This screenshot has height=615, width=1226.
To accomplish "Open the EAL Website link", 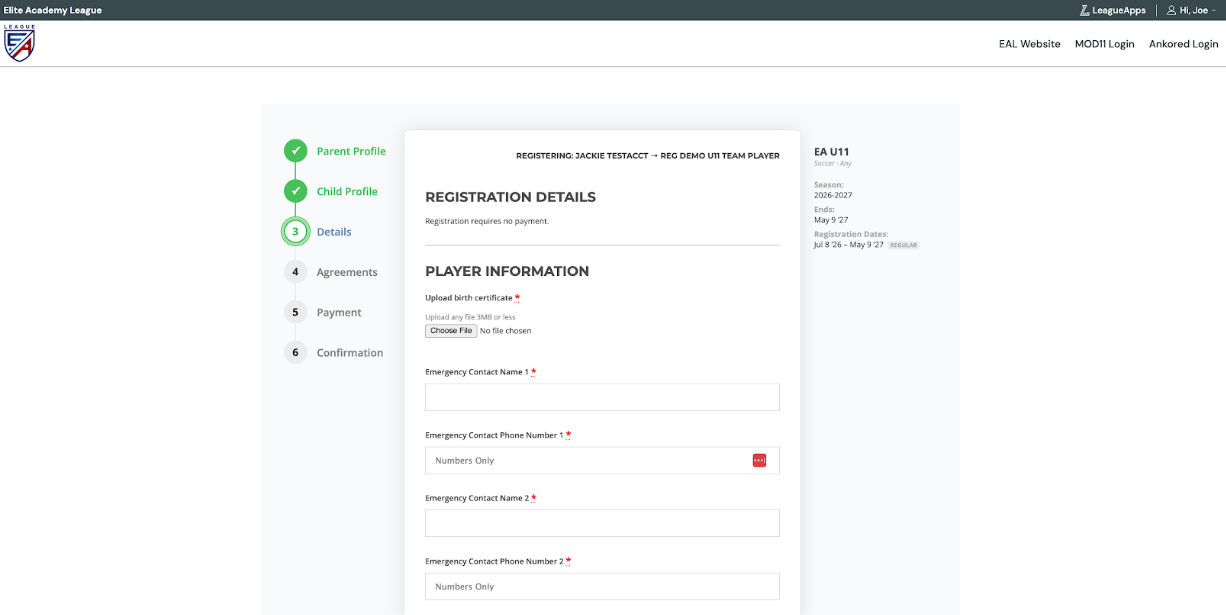I will pos(1029,44).
